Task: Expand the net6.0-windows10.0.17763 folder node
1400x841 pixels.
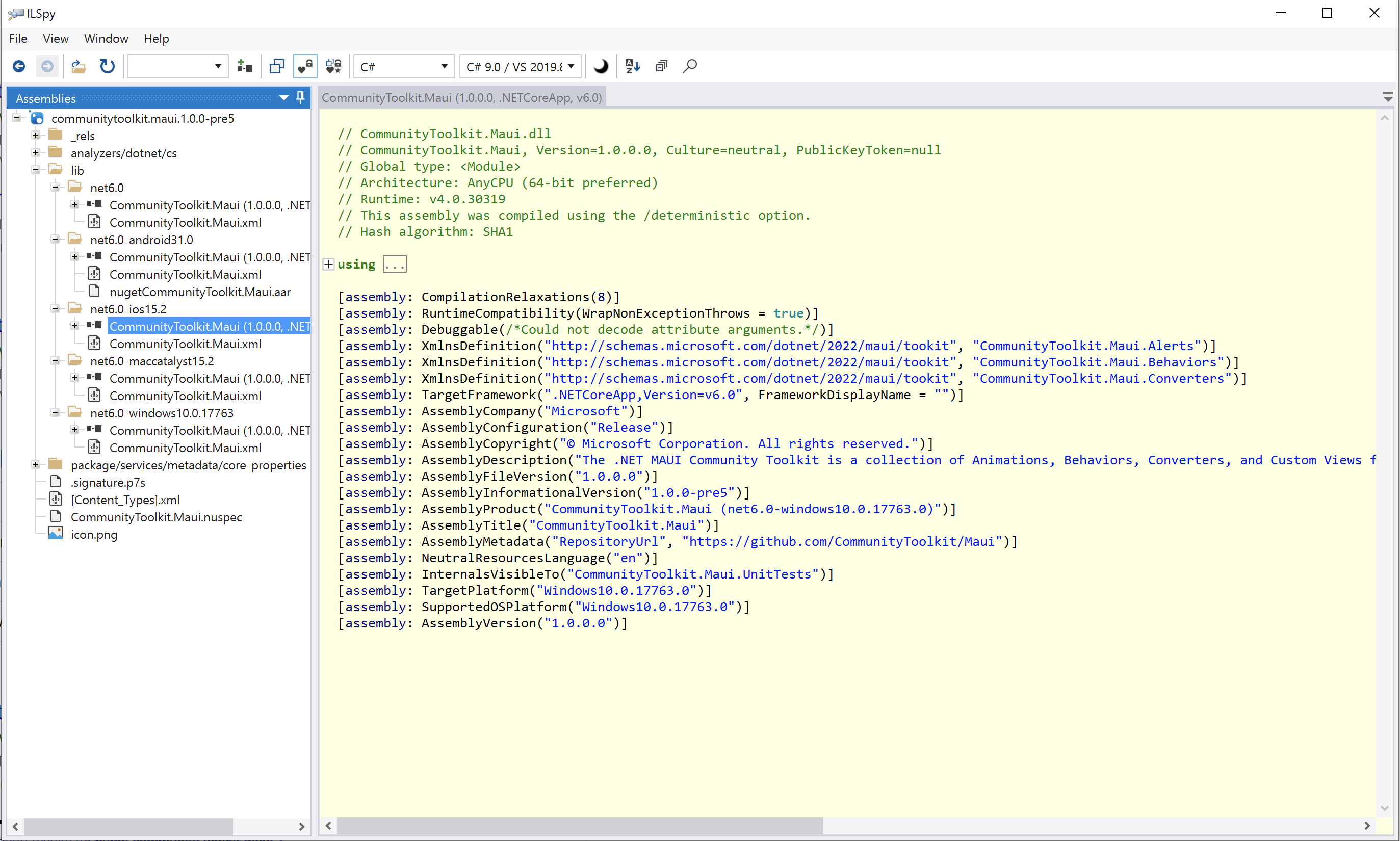Action: pos(55,412)
